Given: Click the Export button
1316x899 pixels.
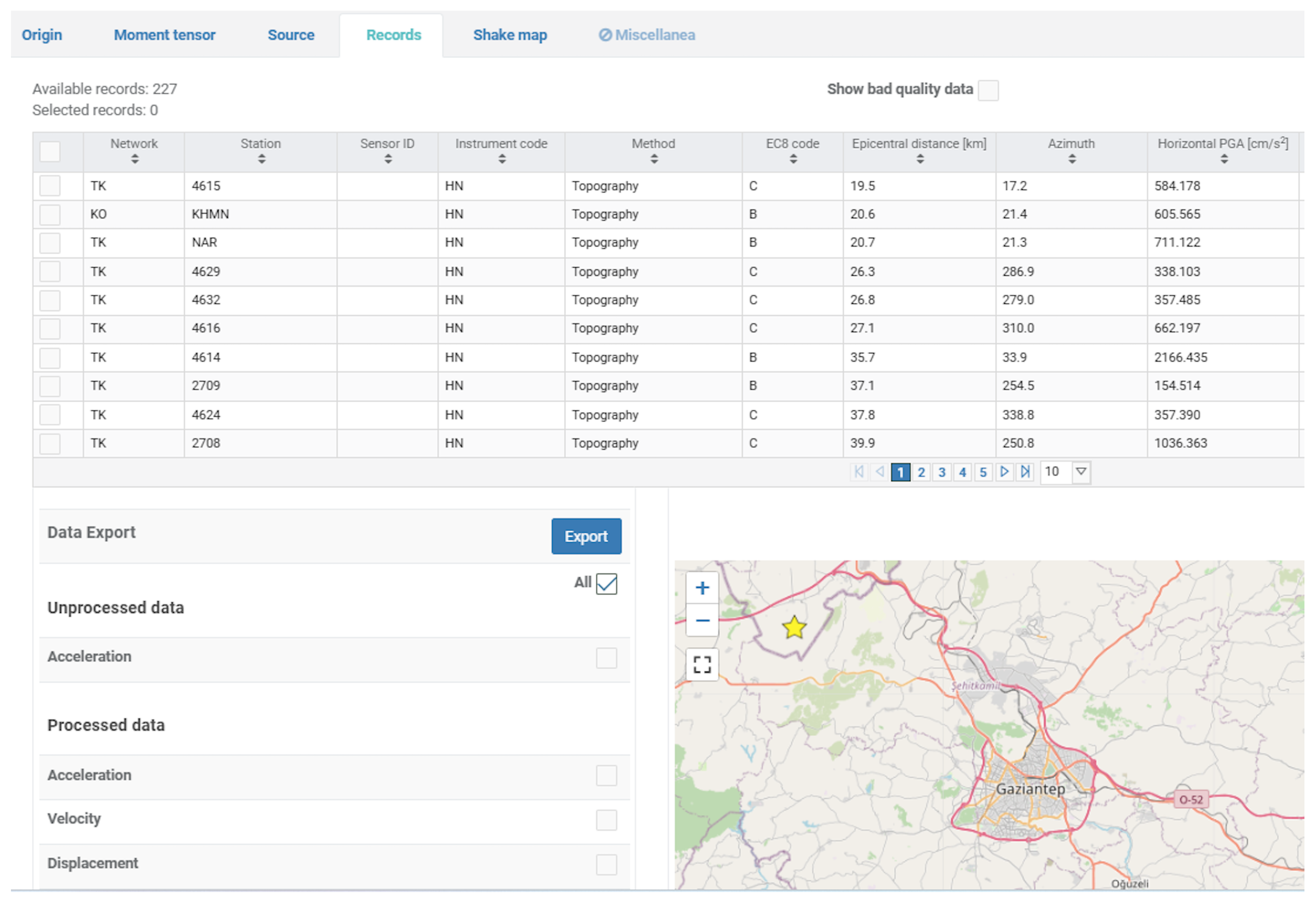Looking at the screenshot, I should pos(586,536).
